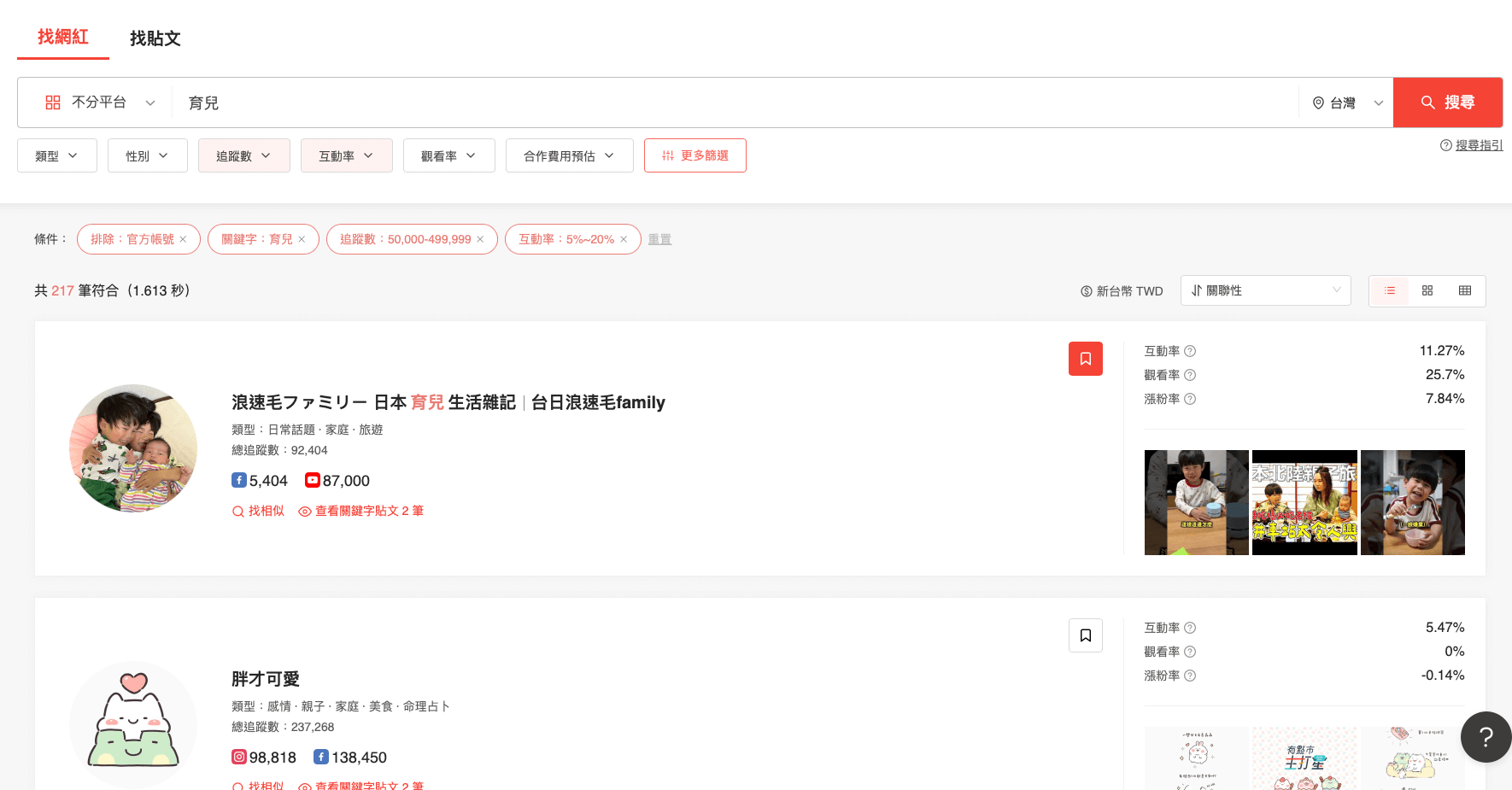Click the 217 results count

pyautogui.click(x=62, y=290)
